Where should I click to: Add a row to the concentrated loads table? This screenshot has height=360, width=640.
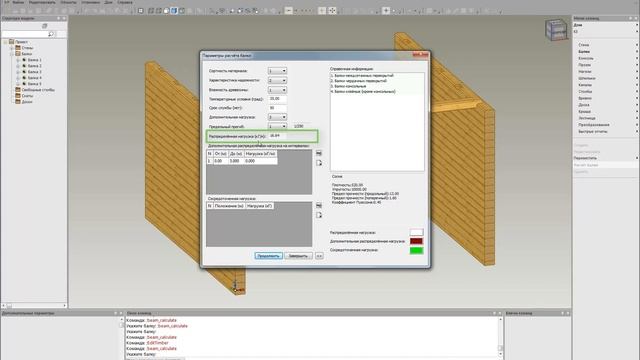319,205
